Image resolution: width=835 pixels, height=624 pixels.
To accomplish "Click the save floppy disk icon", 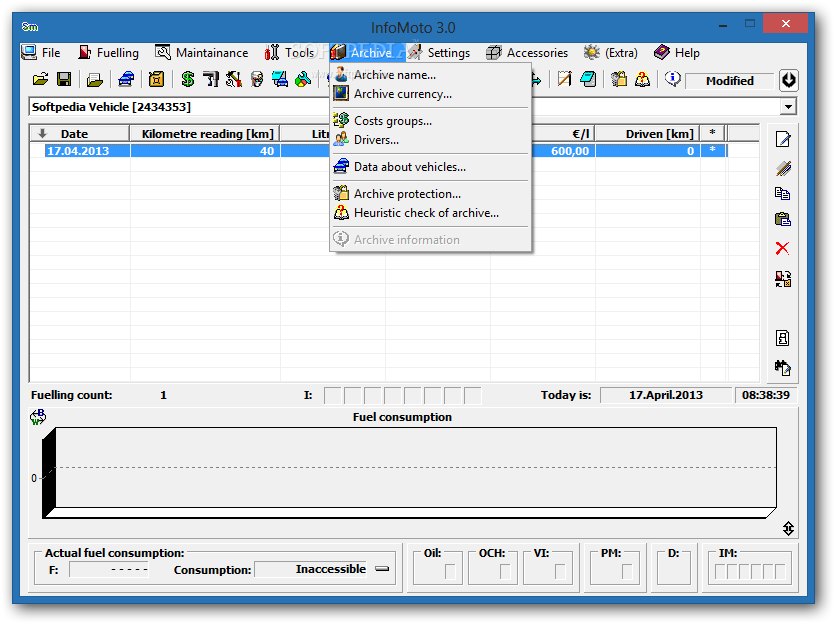I will (x=64, y=80).
